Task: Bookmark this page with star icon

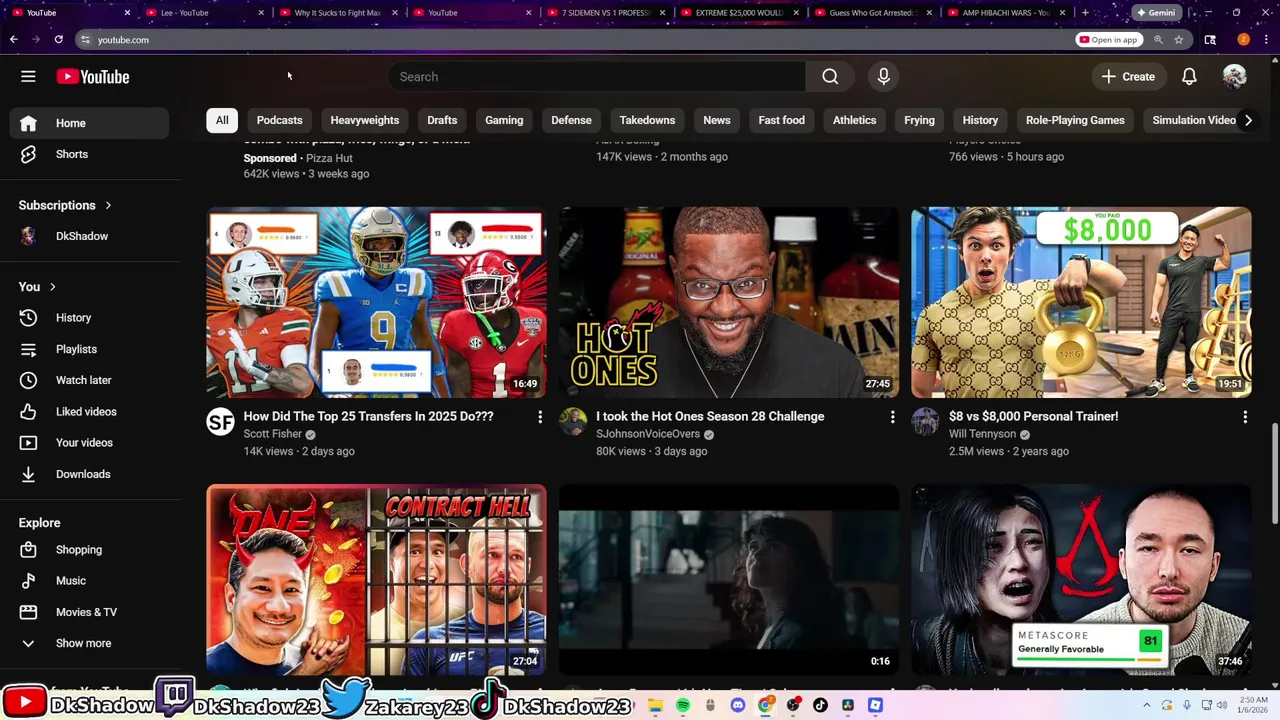Action: (x=1179, y=40)
